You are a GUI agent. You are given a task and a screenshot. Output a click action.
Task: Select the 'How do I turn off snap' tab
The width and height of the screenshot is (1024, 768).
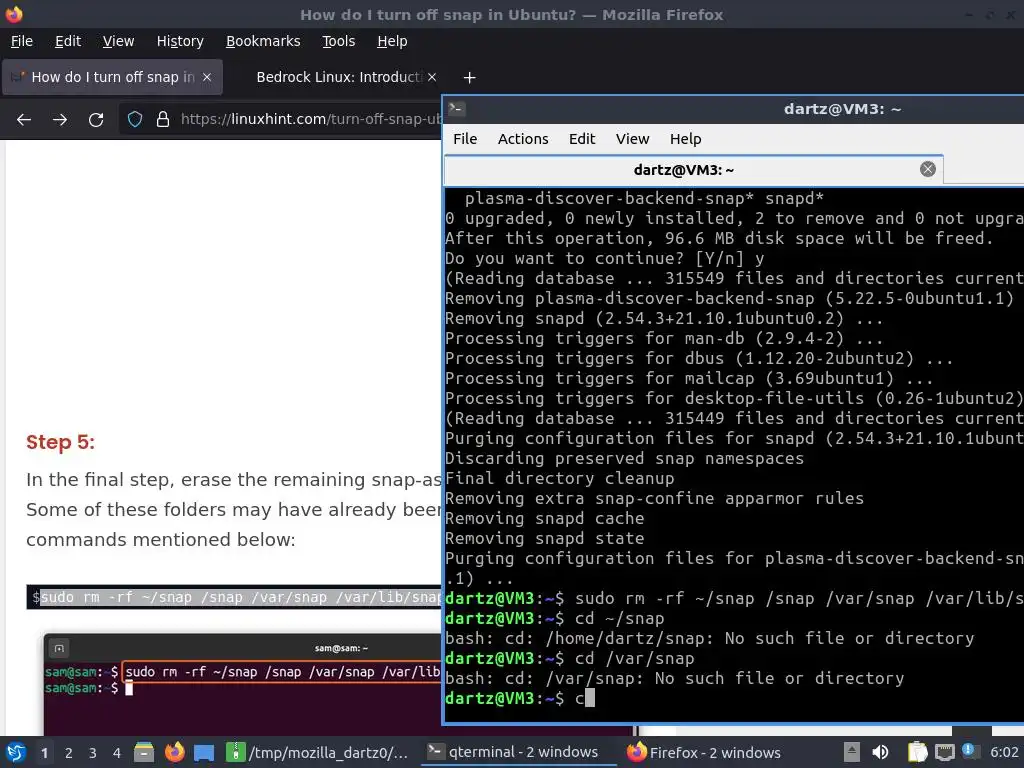click(112, 77)
